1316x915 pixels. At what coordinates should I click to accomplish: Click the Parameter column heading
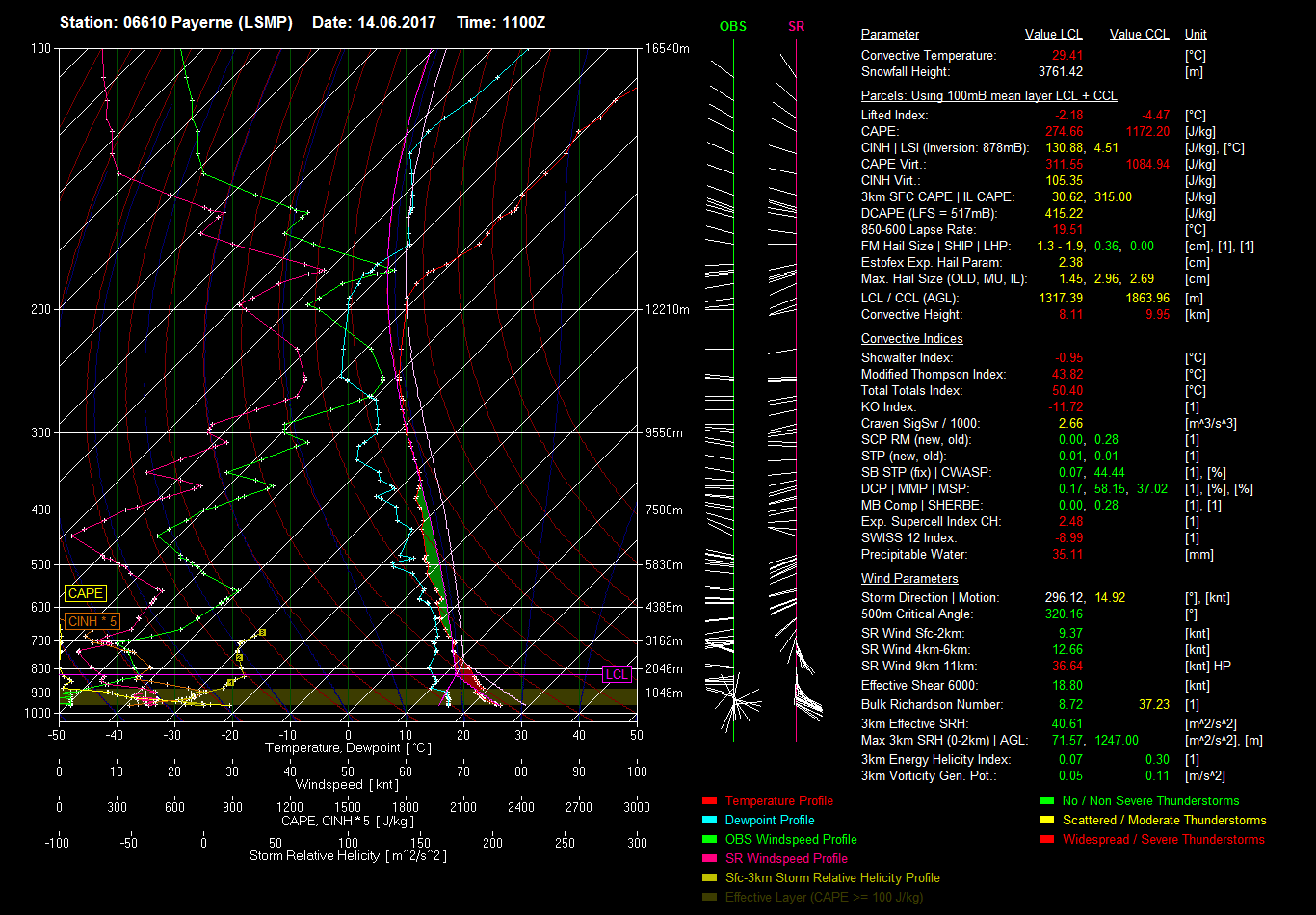pyautogui.click(x=889, y=35)
